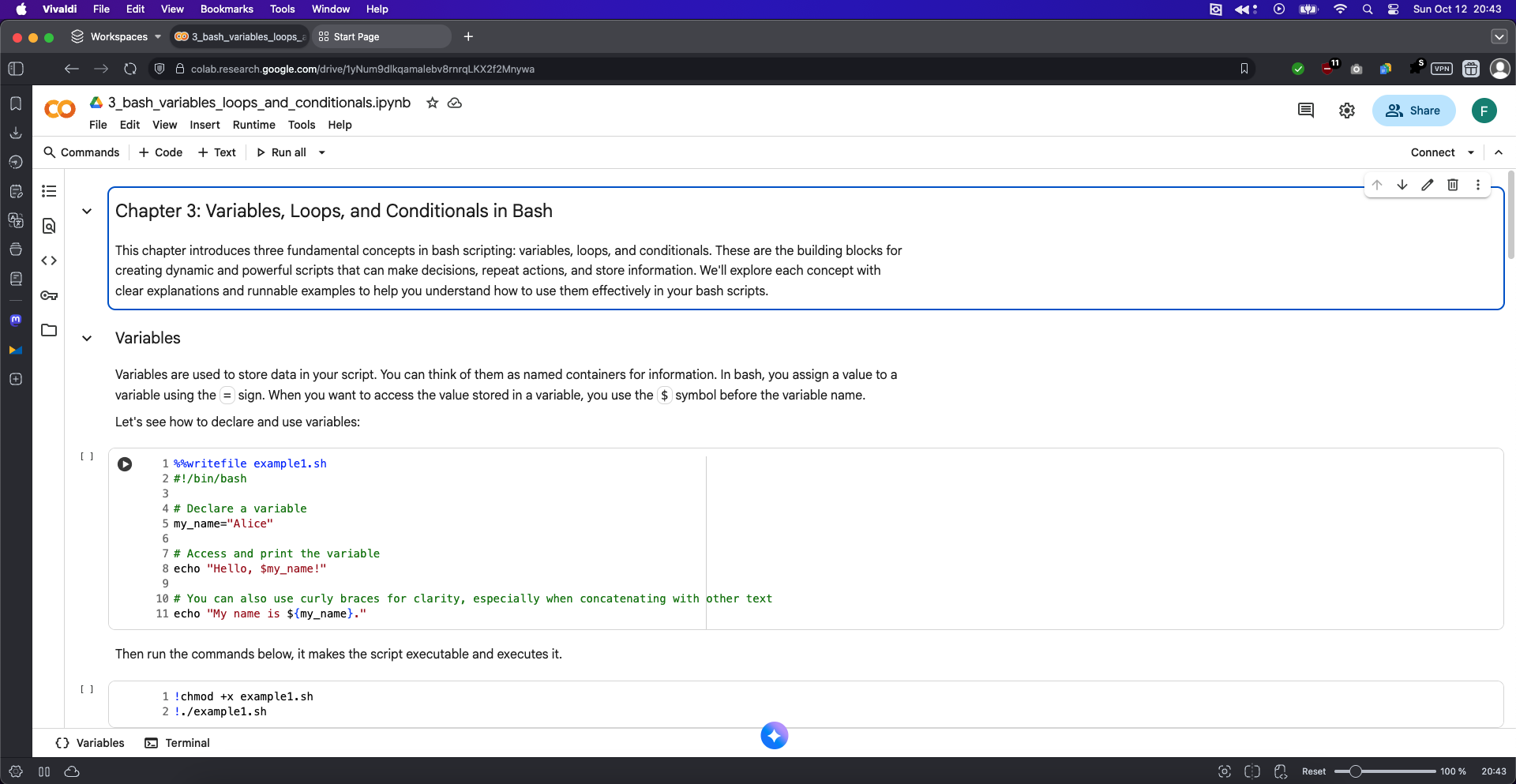This screenshot has width=1516, height=784.
Task: Insert a new cell with + Code
Action: coord(159,152)
